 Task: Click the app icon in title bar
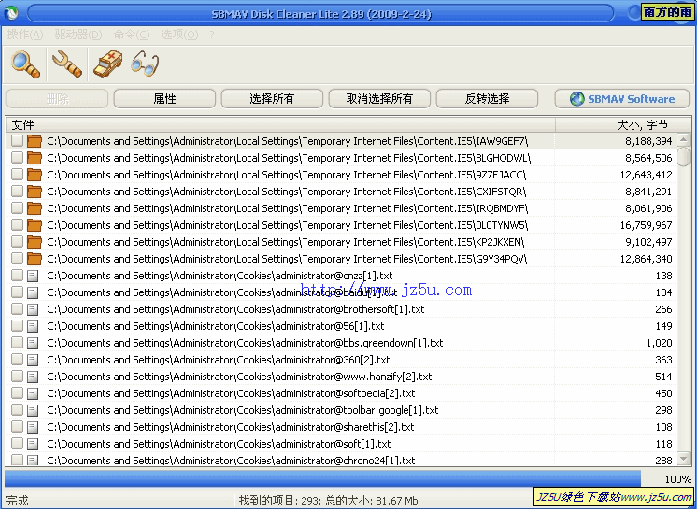click(x=12, y=14)
